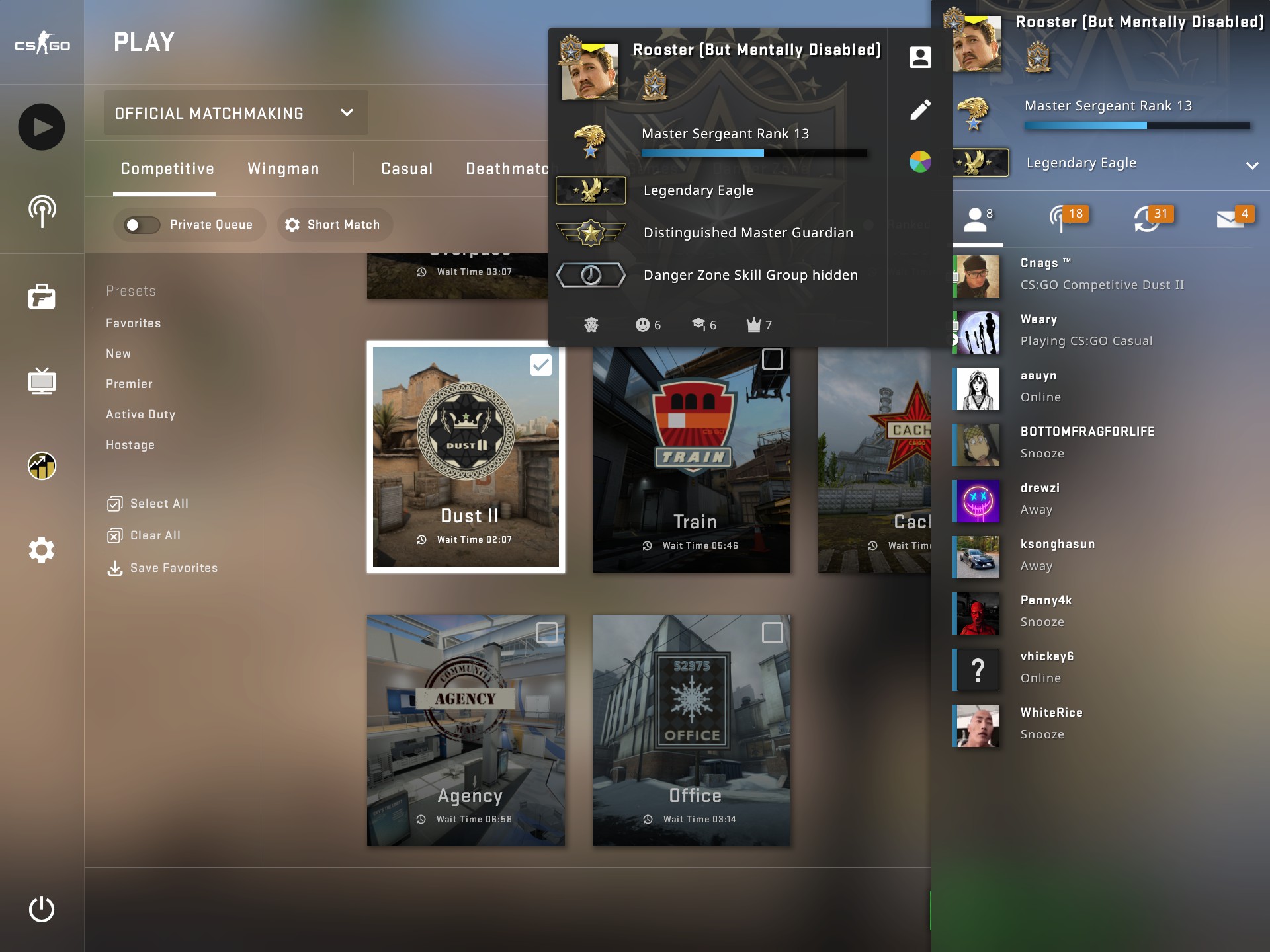Click the Play button in sidebar
Screen dimensions: 1270x952
point(42,127)
